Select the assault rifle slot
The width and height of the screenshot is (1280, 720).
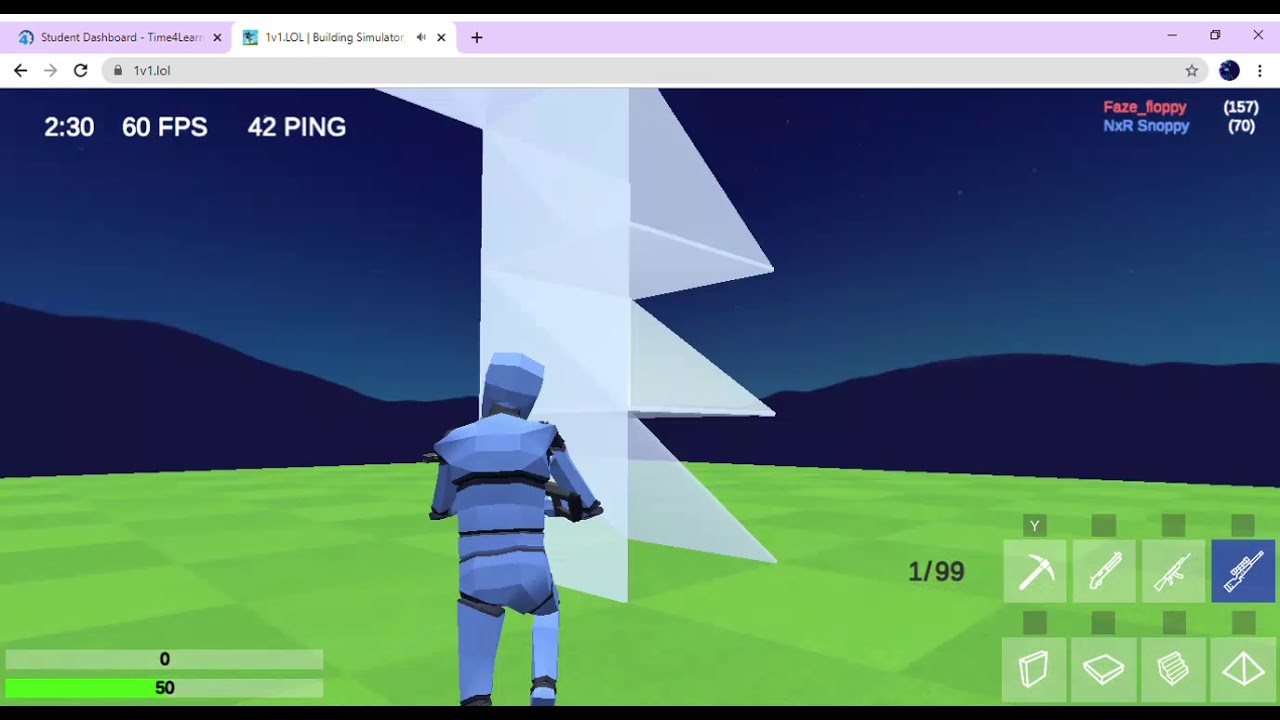1173,571
